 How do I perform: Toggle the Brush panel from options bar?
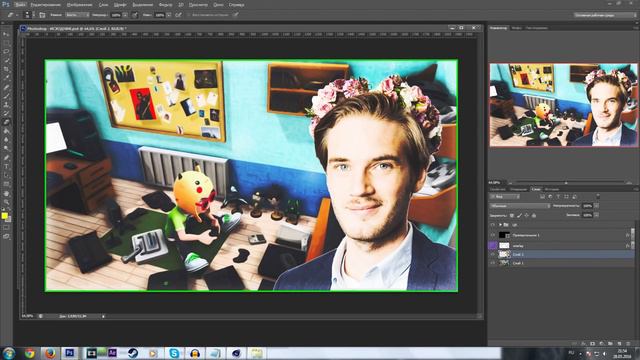tap(42, 15)
